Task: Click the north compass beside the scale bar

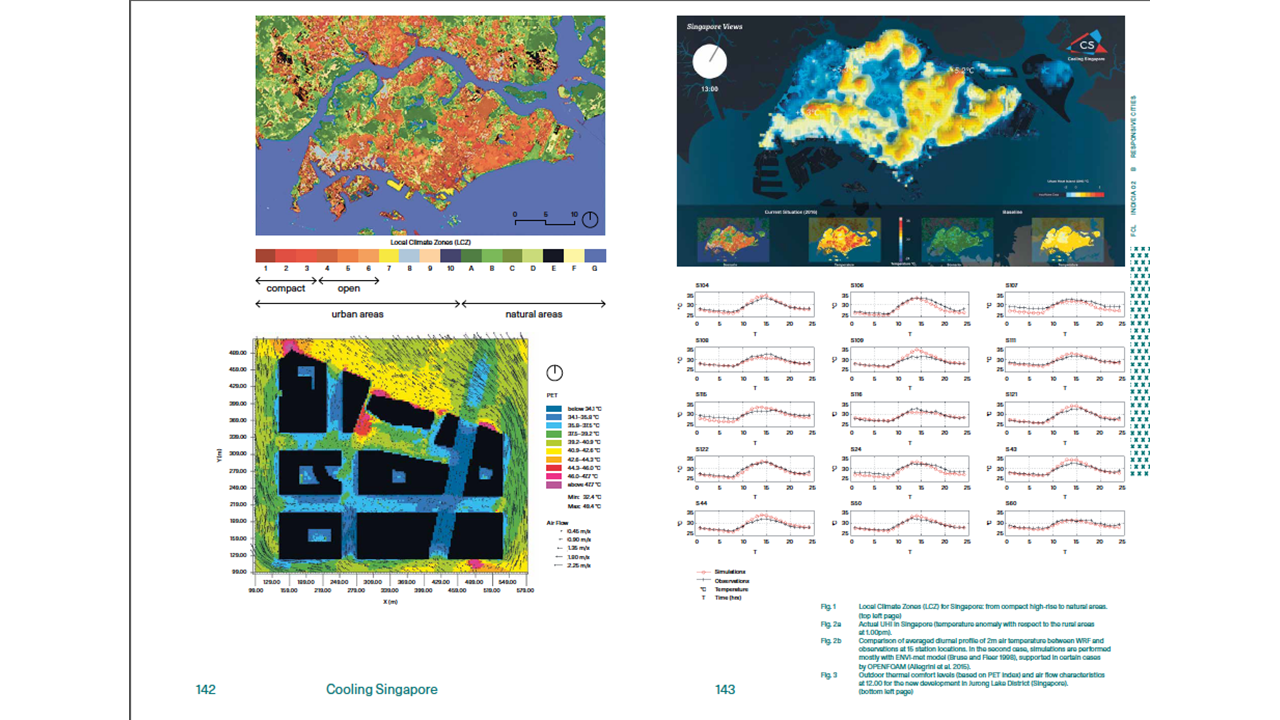Action: click(590, 219)
